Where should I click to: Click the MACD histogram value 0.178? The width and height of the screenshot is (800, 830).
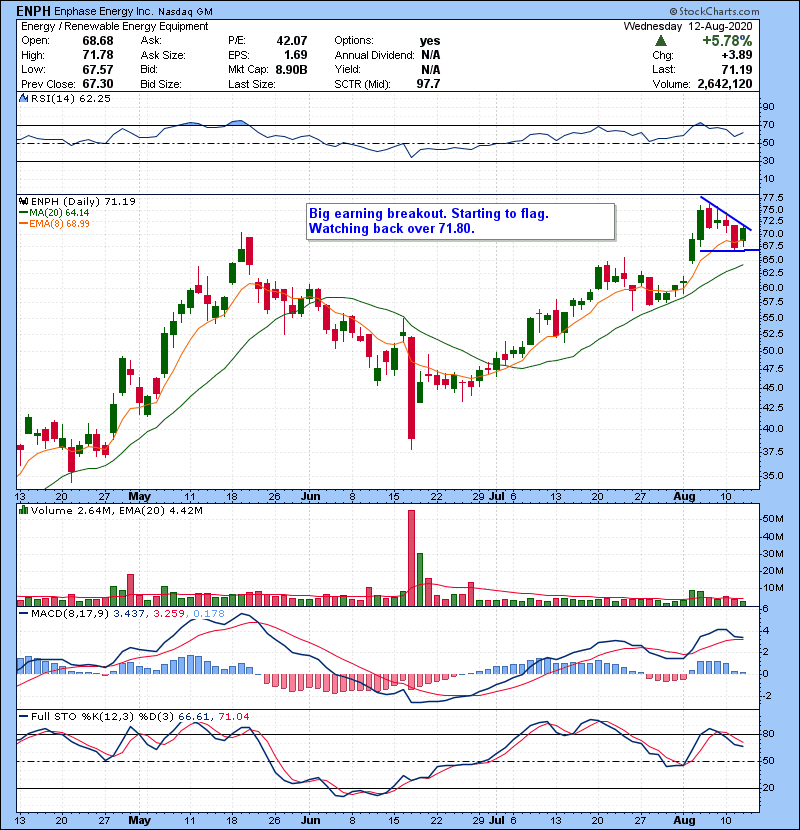(x=209, y=614)
